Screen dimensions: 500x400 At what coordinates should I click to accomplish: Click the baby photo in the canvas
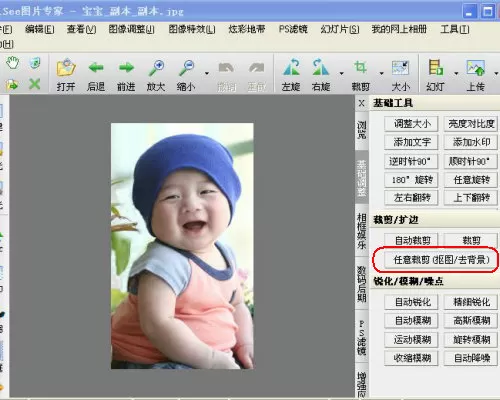182,246
